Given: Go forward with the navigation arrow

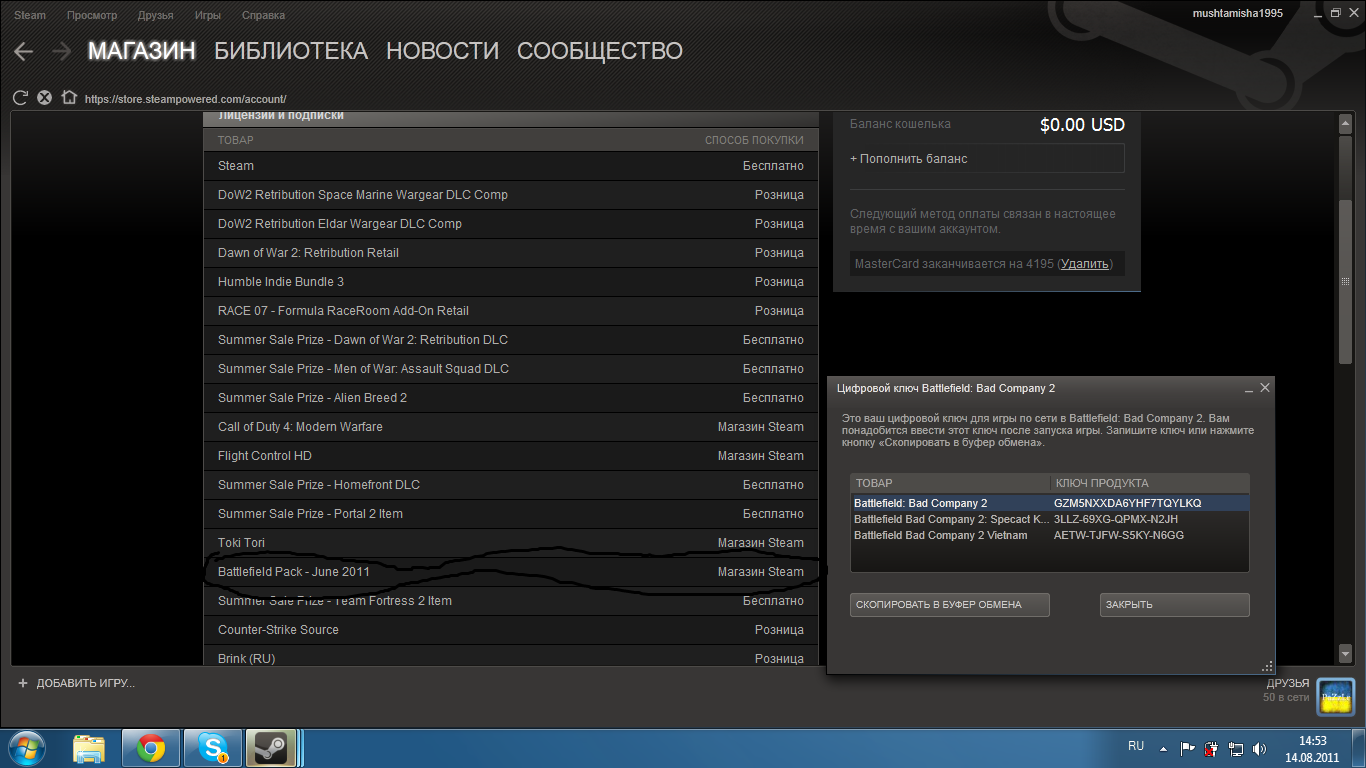Looking at the screenshot, I should [61, 51].
